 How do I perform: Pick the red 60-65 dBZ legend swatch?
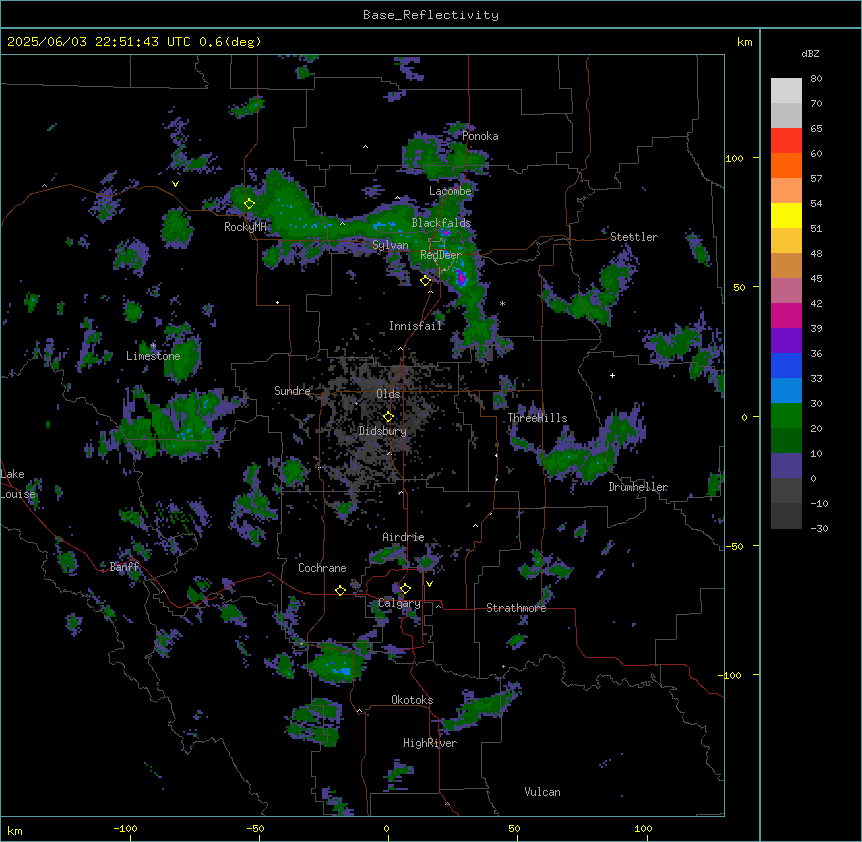pyautogui.click(x=786, y=140)
